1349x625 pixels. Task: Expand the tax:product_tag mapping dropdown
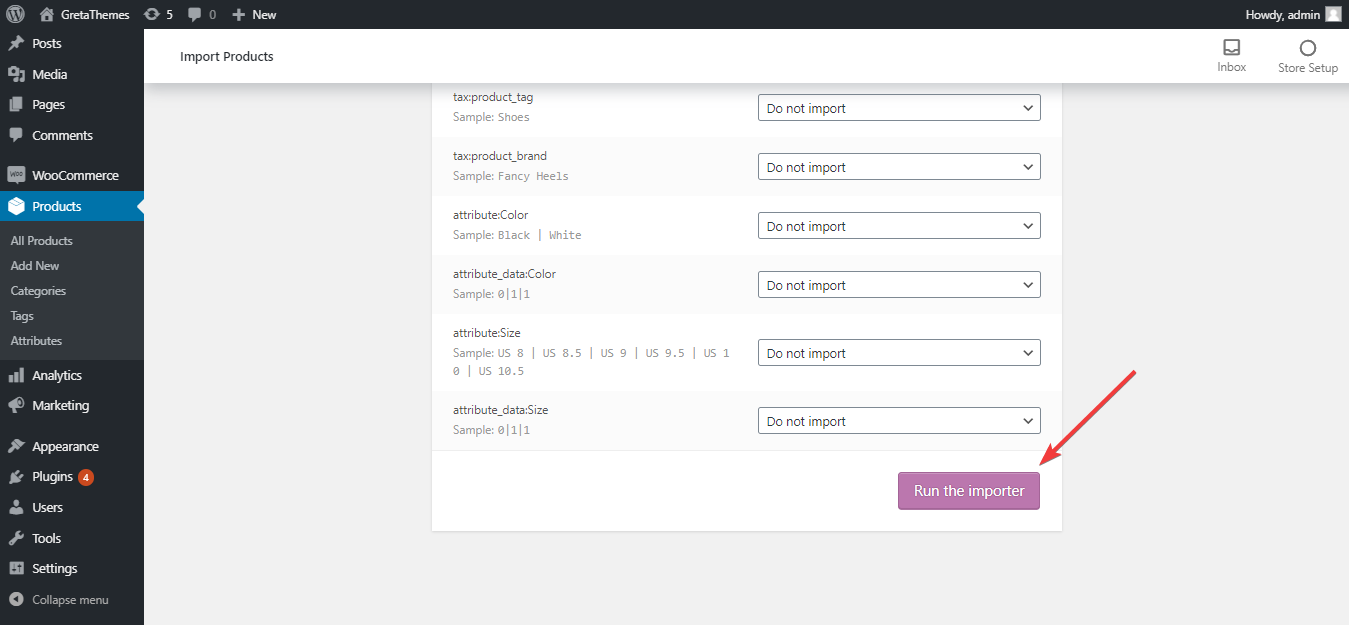click(x=899, y=108)
